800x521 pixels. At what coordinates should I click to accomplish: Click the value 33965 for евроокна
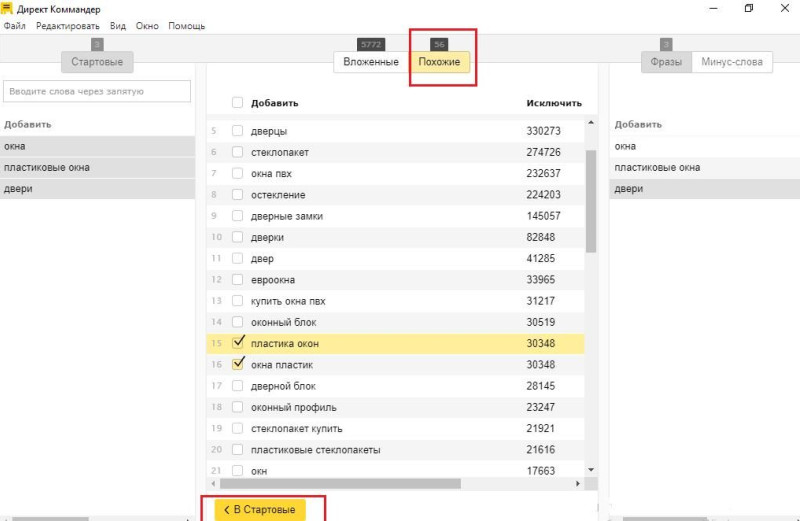point(540,280)
